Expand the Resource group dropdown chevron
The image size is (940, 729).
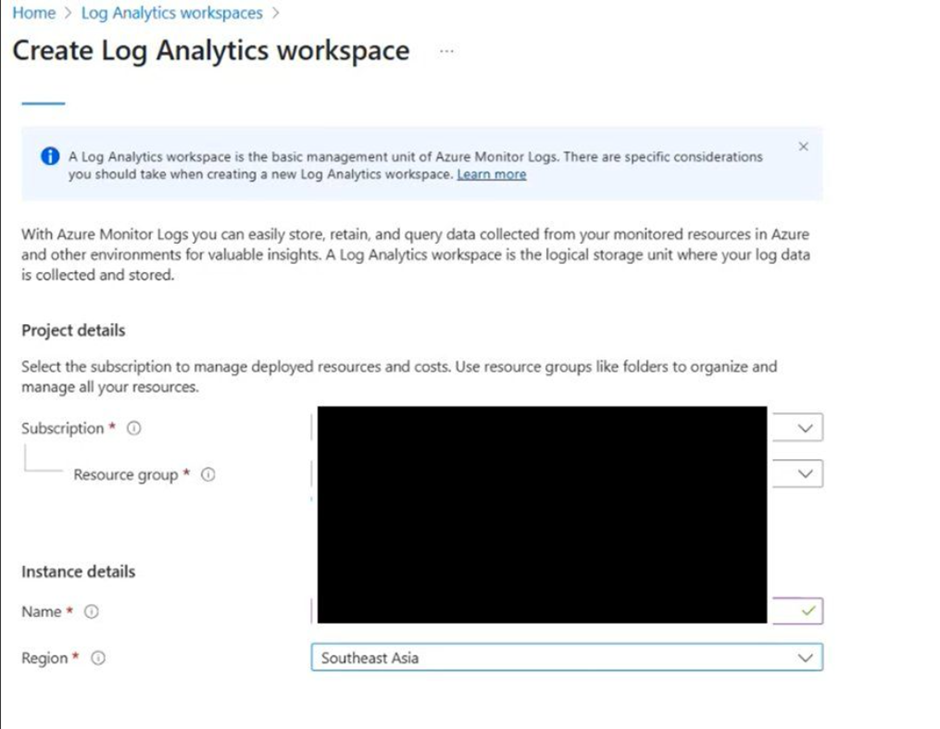[806, 474]
